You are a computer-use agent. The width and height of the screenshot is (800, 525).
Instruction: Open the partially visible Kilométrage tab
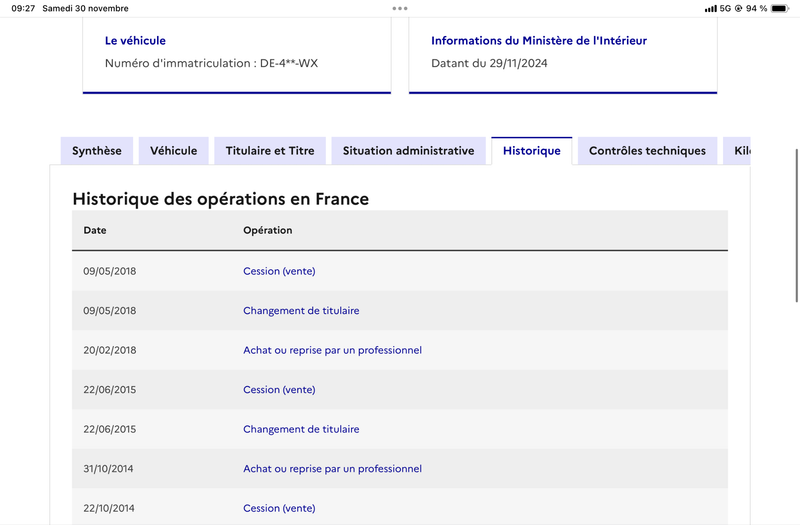(737, 151)
